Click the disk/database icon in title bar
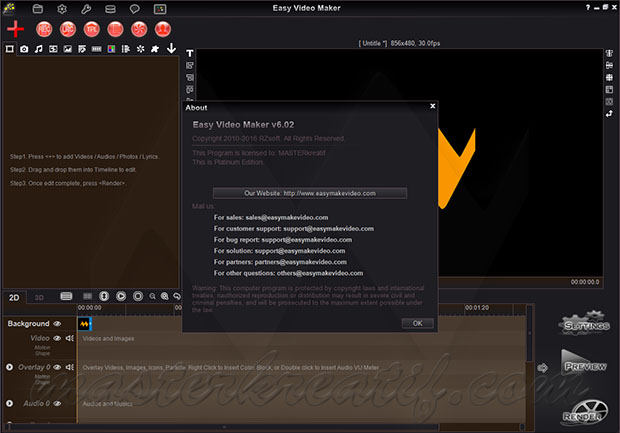The height and width of the screenshot is (433, 620). point(110,9)
